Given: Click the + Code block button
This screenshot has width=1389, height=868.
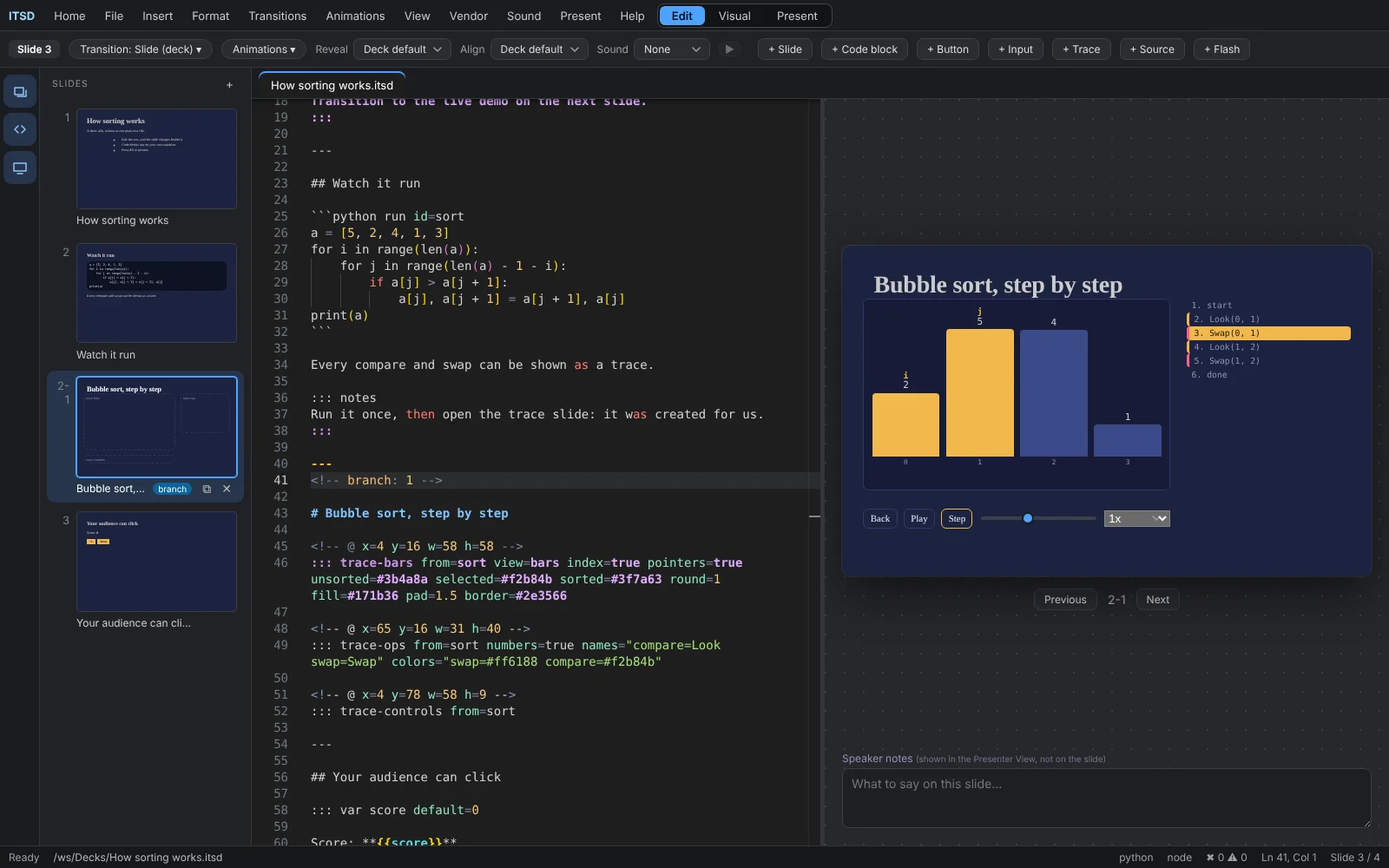Looking at the screenshot, I should click(865, 49).
